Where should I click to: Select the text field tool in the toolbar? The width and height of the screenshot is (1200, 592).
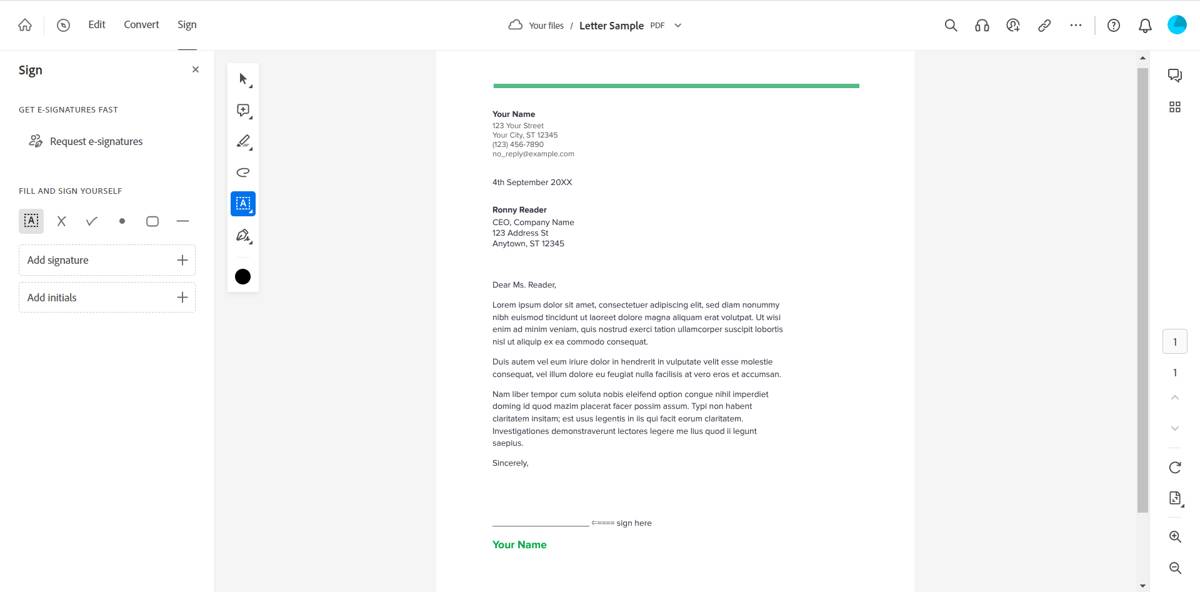tap(242, 203)
